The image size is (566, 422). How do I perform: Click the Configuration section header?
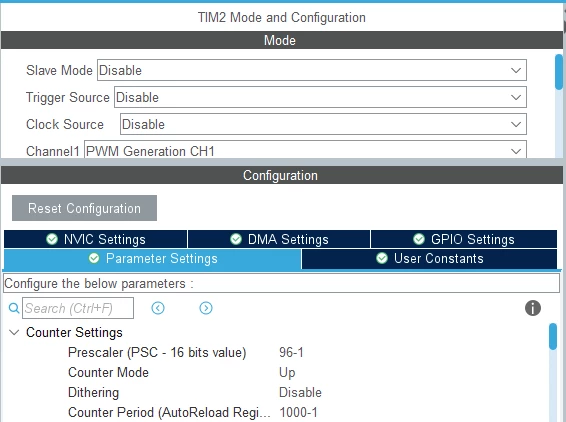click(282, 175)
